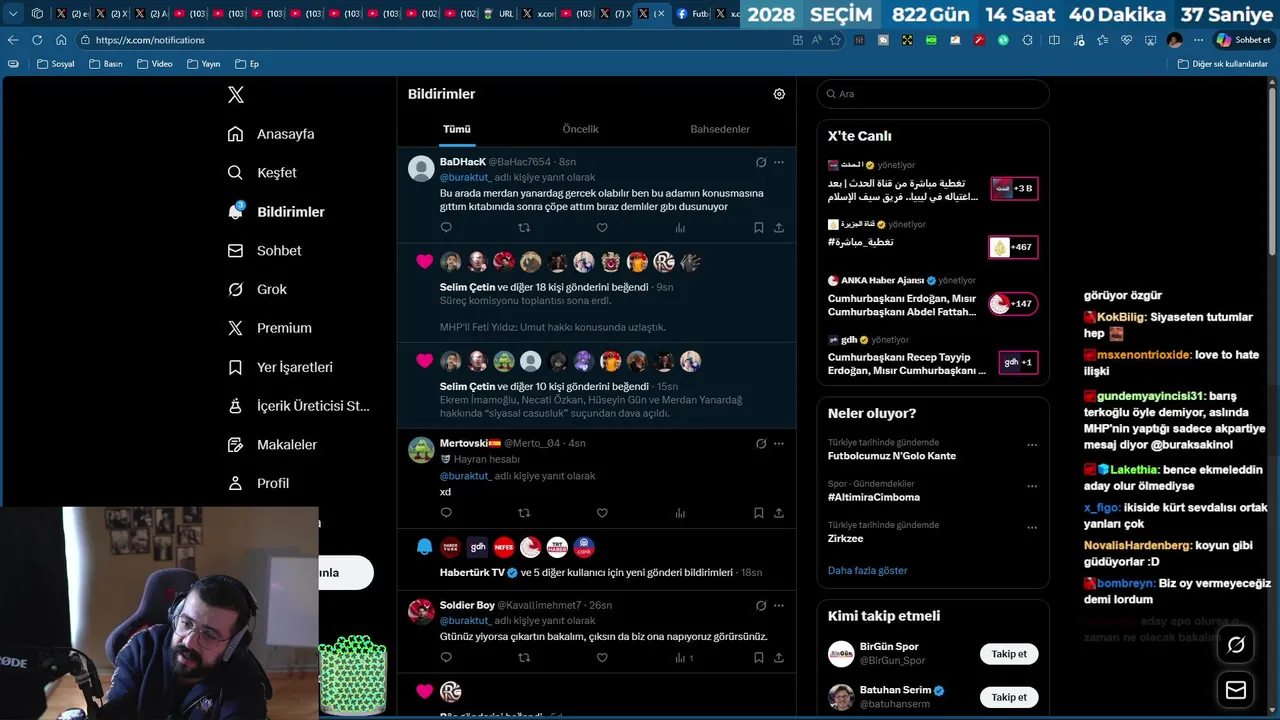Image resolution: width=1280 pixels, height=720 pixels.
Task: Follow BirGün Spor with Takip et
Action: [x=1009, y=654]
